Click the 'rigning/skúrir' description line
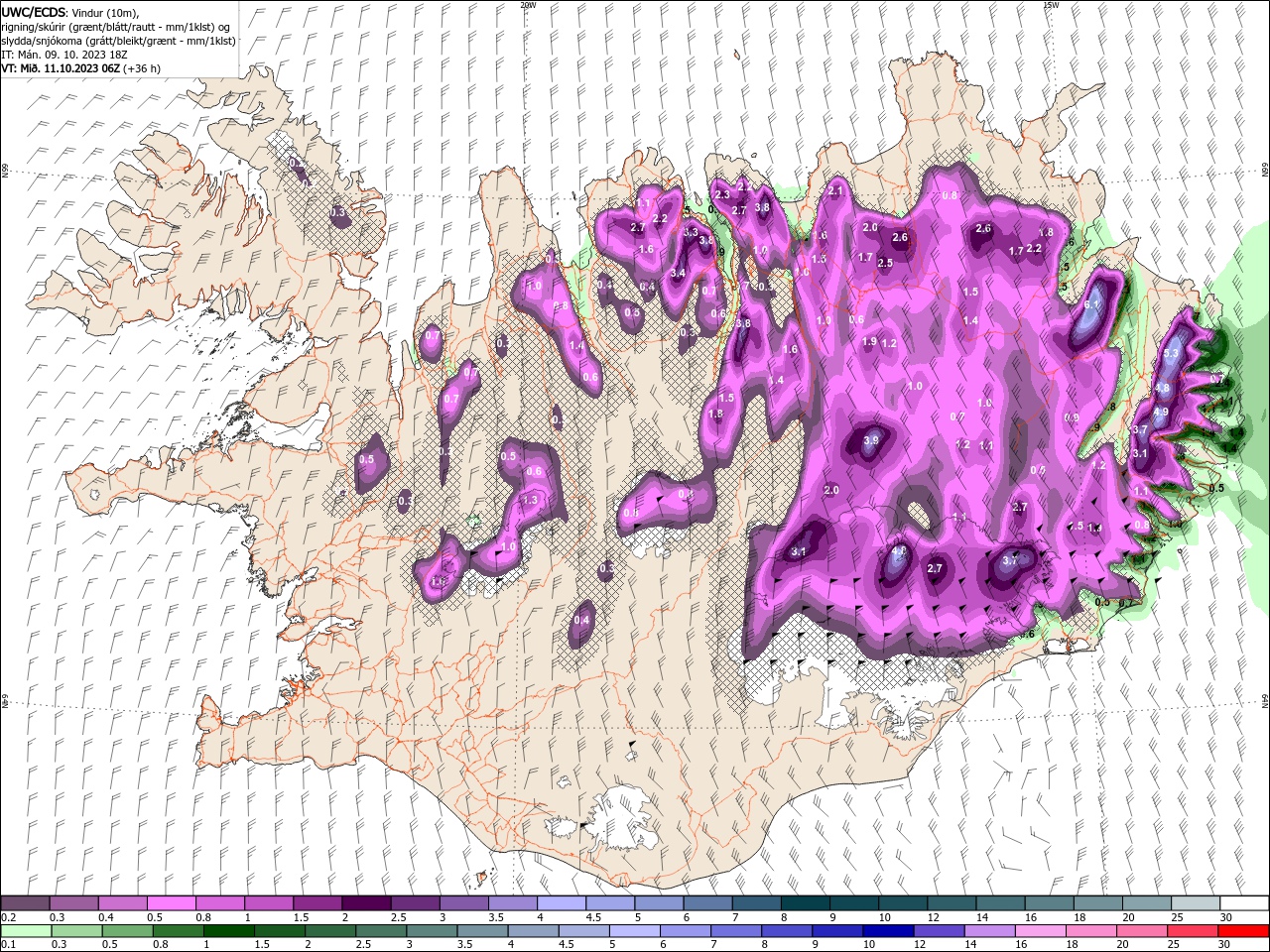The width and height of the screenshot is (1270, 952). pos(115,27)
